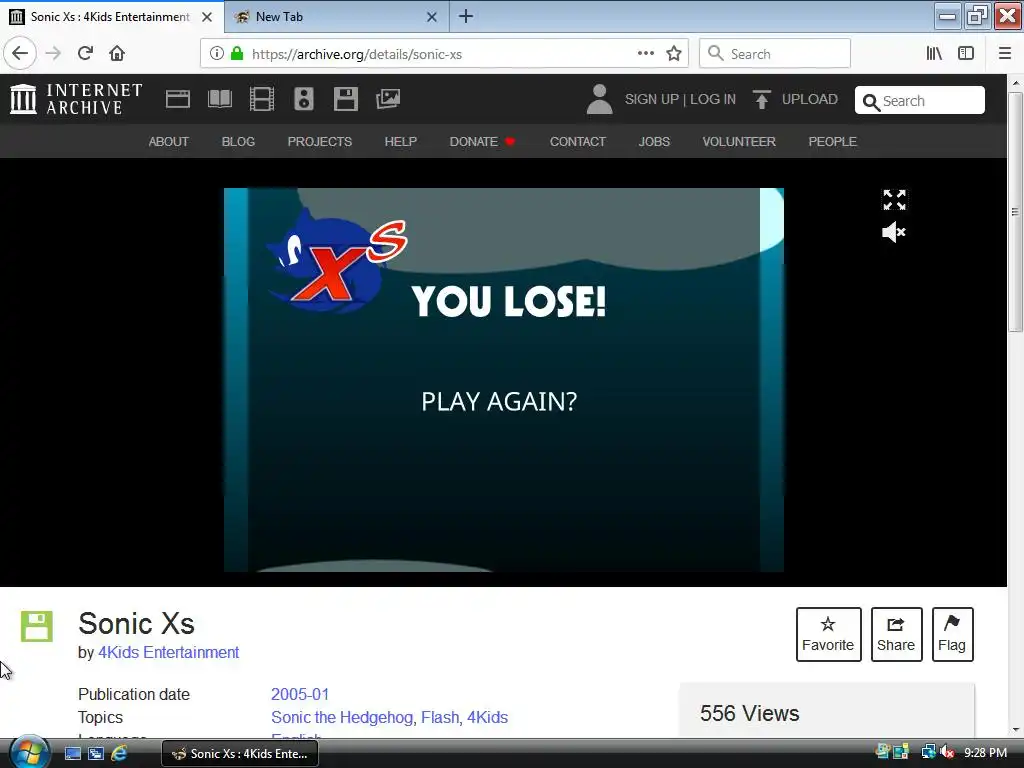1024x768 pixels.
Task: Open the browser home page
Action: [x=117, y=54]
